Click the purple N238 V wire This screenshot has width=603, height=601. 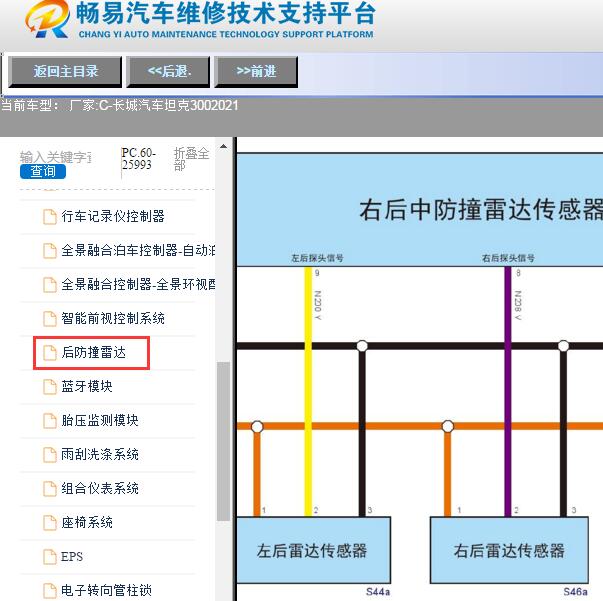(x=508, y=391)
